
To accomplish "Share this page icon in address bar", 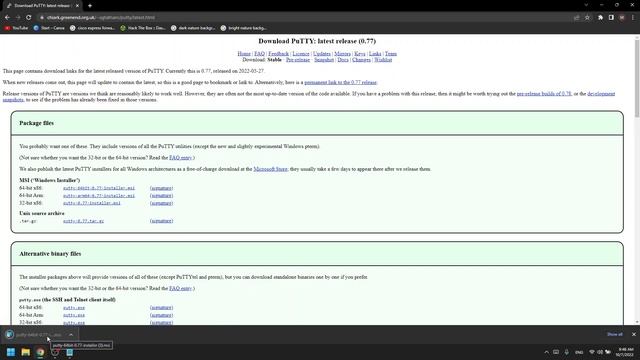I will pos(576,18).
